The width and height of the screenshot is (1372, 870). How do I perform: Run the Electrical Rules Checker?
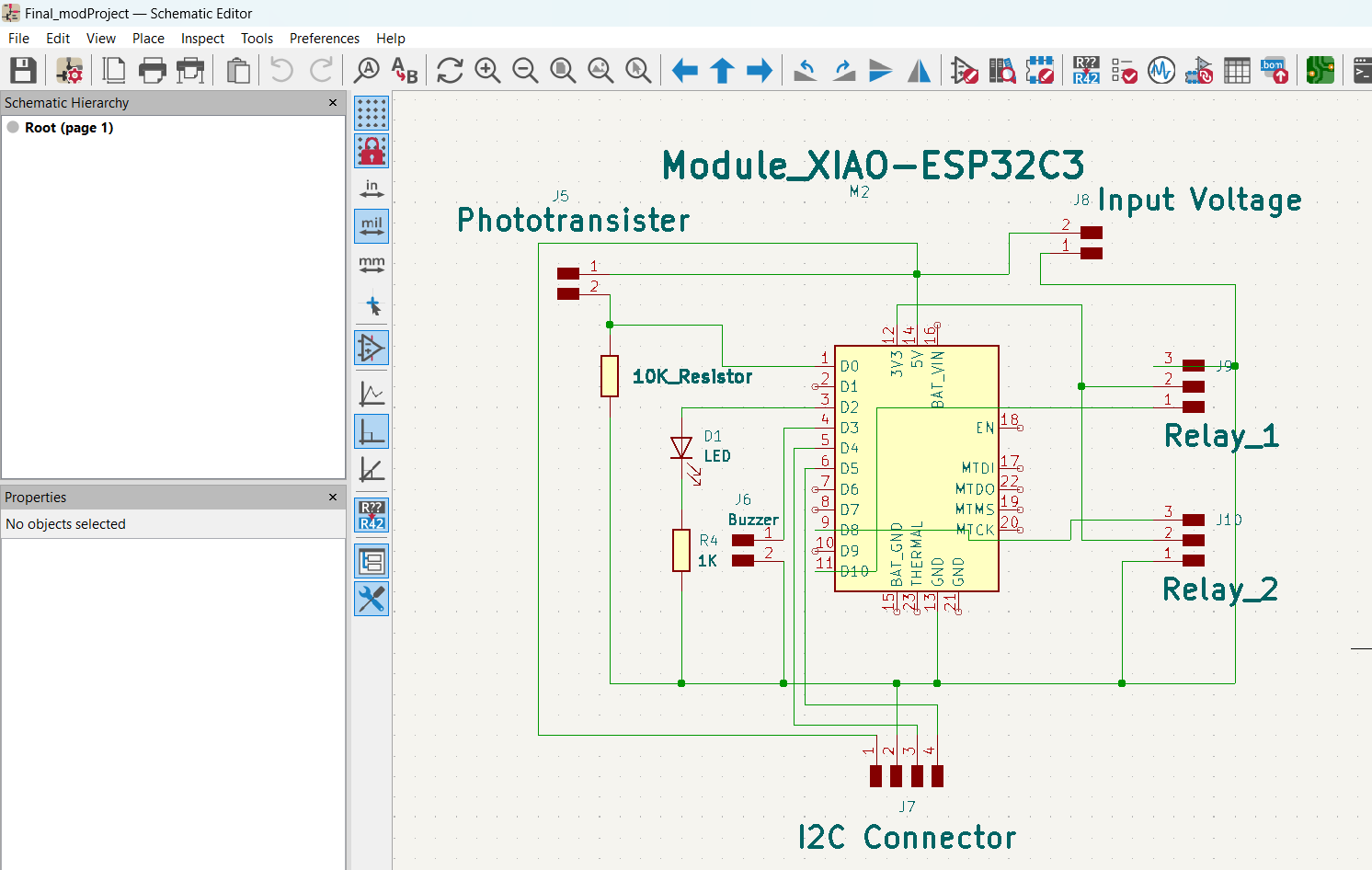tap(1124, 70)
